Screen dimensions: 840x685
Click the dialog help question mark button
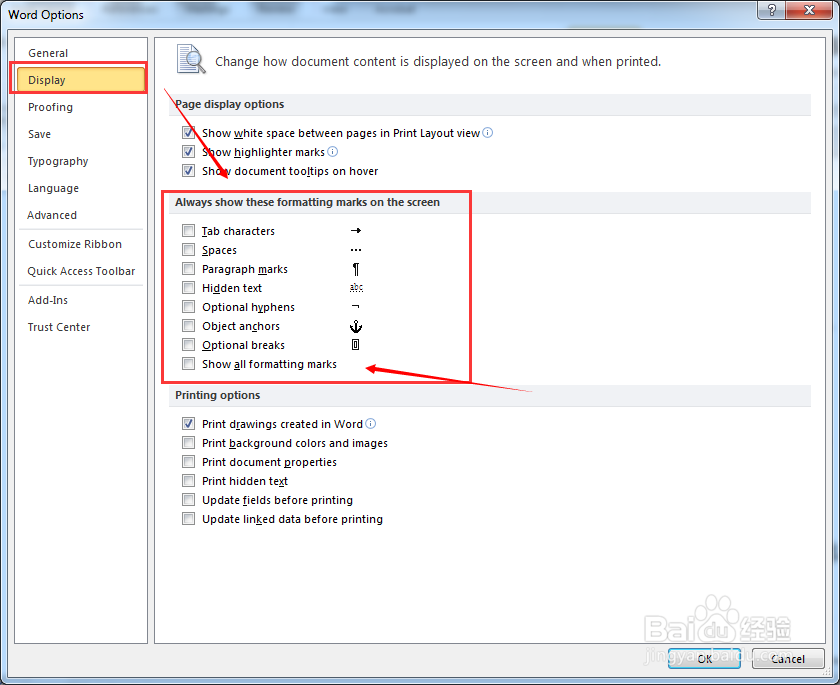pos(771,10)
